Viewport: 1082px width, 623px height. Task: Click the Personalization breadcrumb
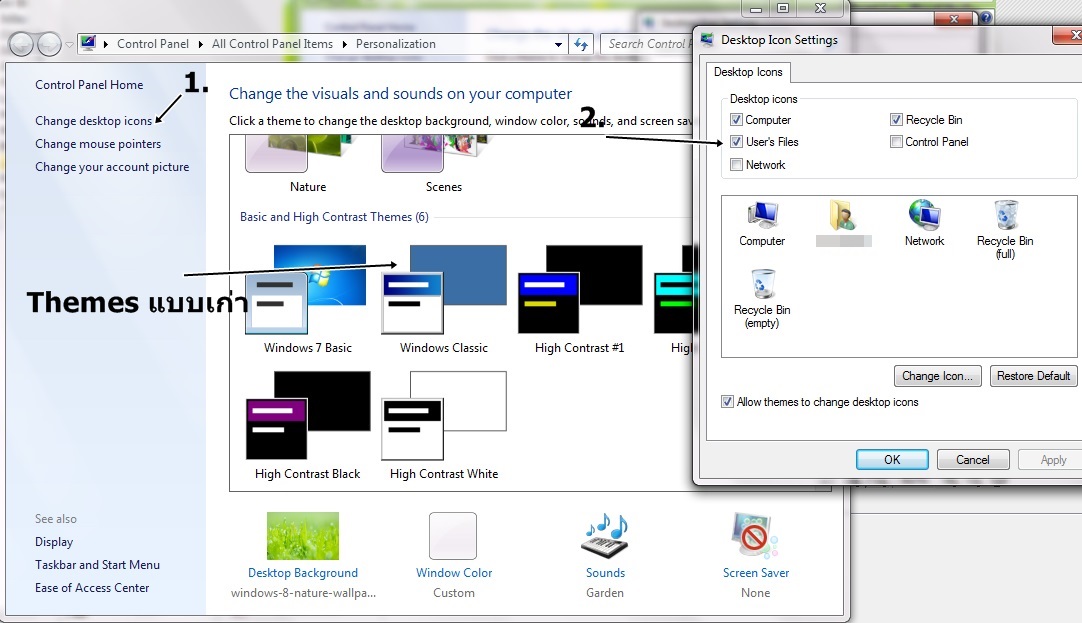coord(395,43)
